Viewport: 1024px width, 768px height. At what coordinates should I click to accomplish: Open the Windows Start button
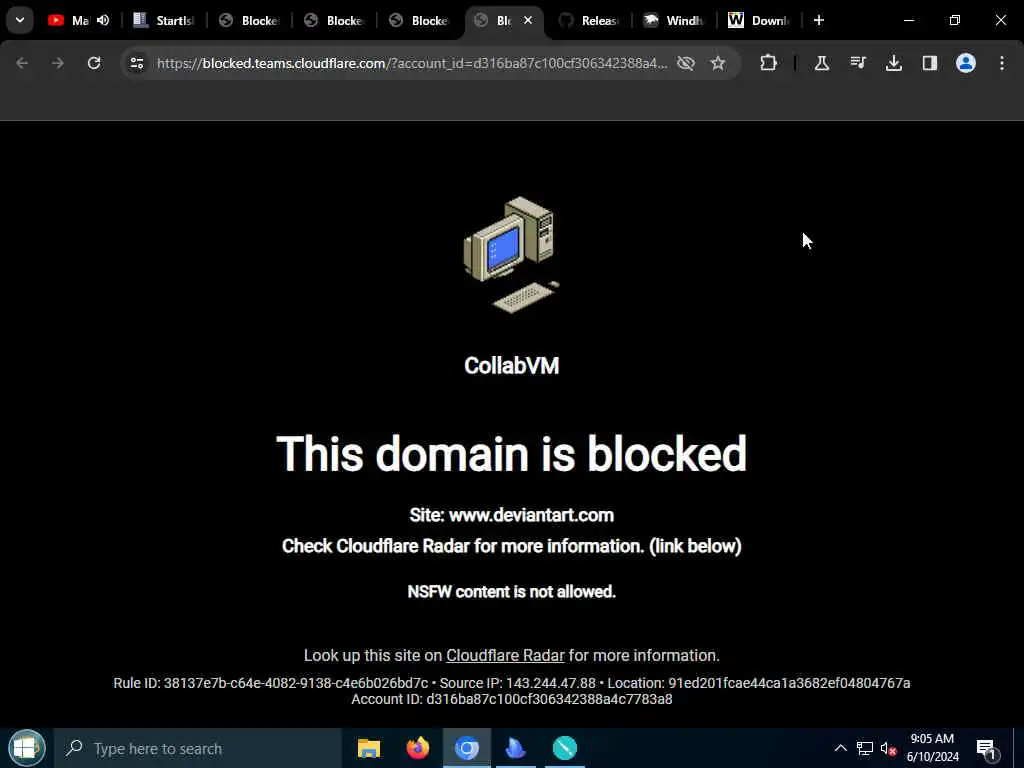click(26, 748)
